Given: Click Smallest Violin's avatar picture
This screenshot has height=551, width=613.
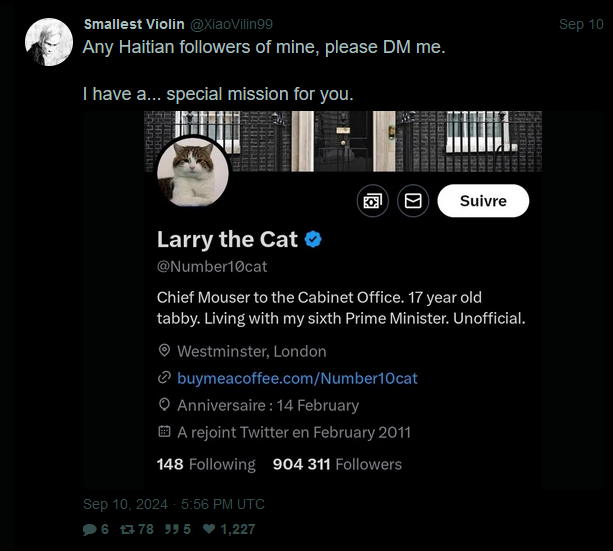Looking at the screenshot, I should tap(48, 42).
